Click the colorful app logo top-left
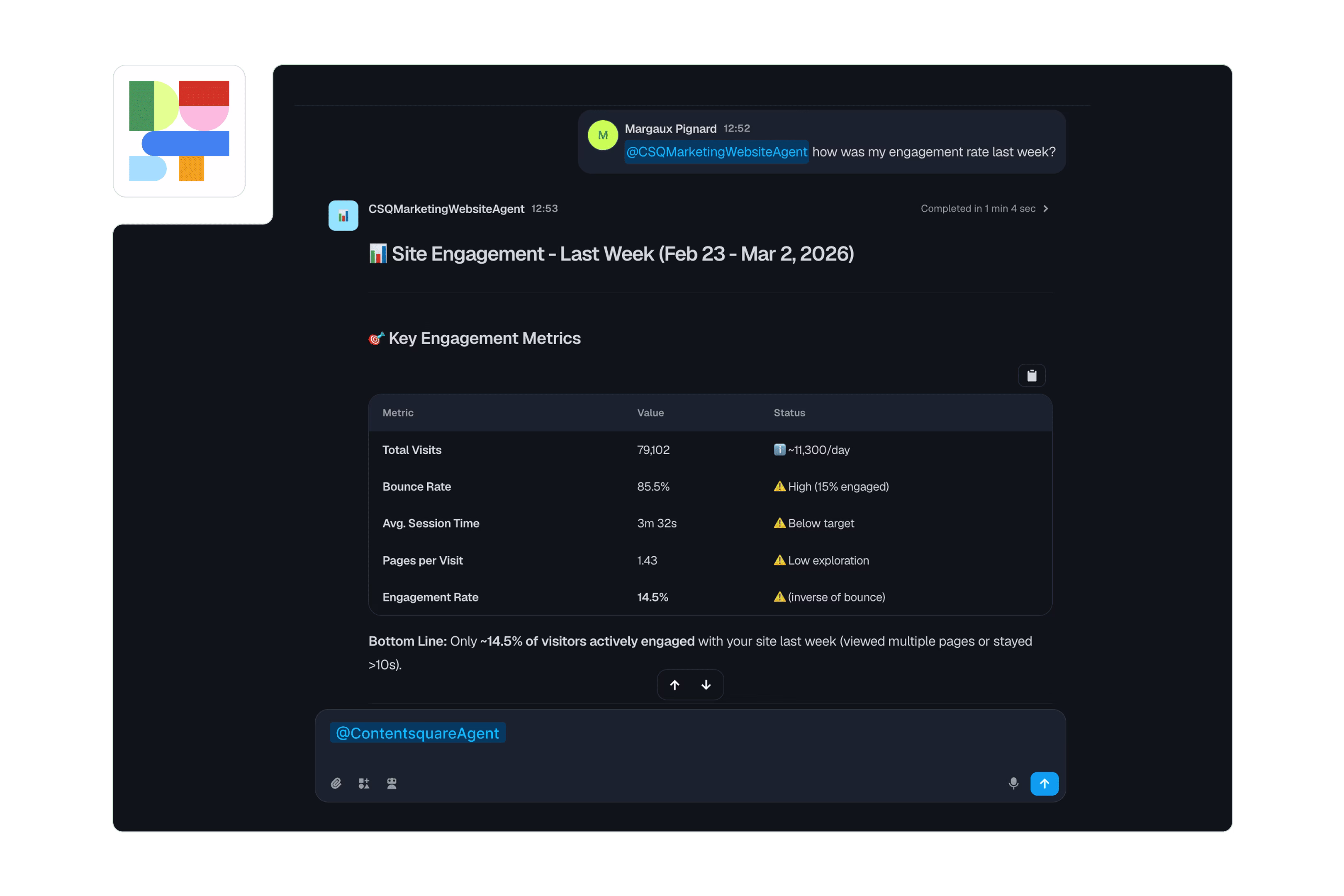Image resolution: width=1344 pixels, height=896 pixels. coord(180,131)
